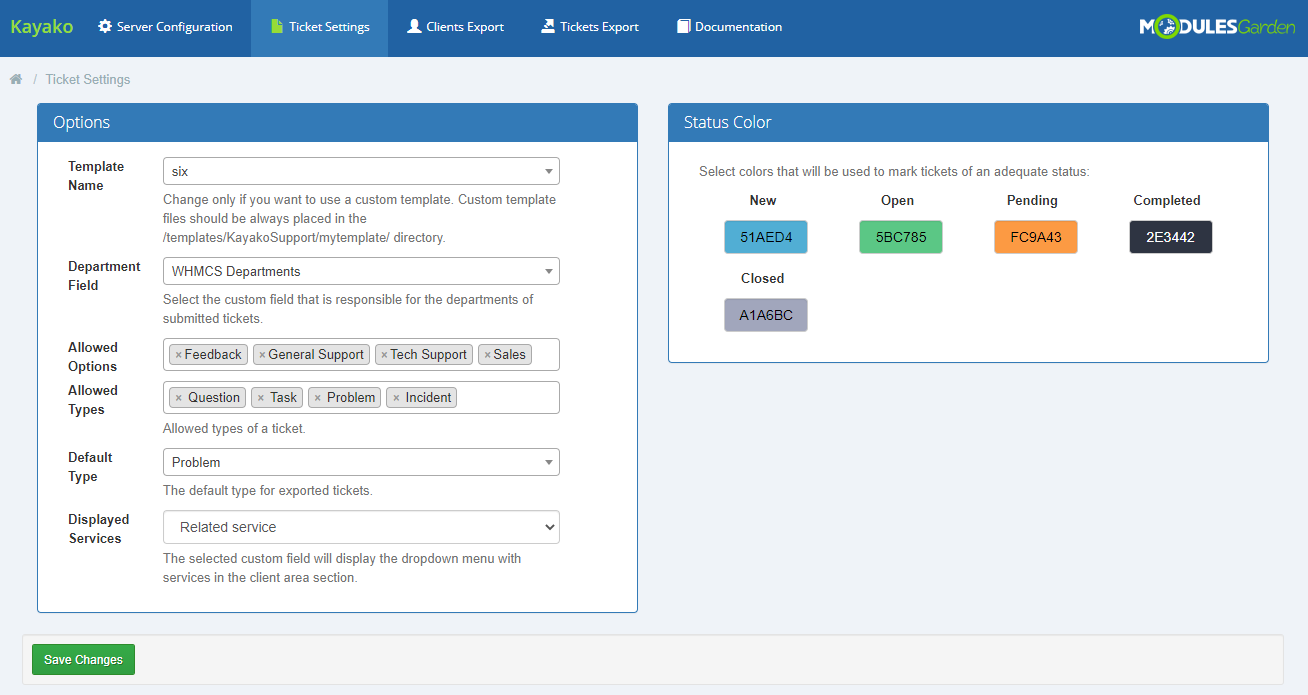
Task: Click the Feedback tag label
Action: [213, 355]
